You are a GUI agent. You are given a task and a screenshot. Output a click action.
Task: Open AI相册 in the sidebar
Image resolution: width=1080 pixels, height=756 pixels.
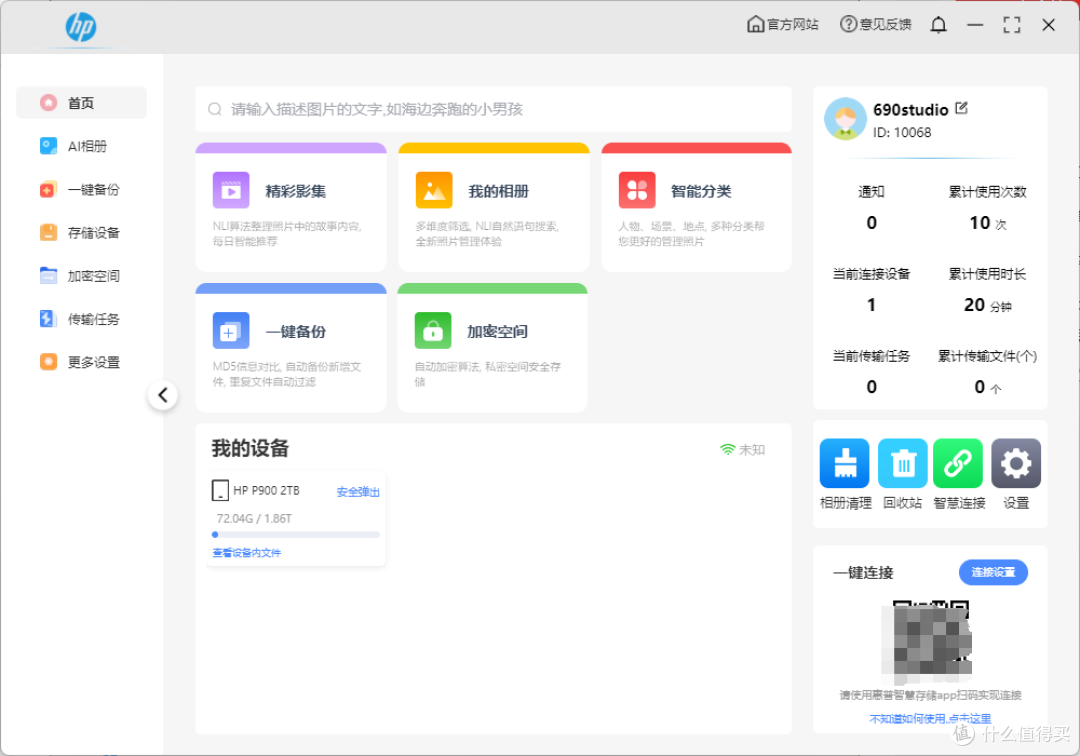[81, 146]
